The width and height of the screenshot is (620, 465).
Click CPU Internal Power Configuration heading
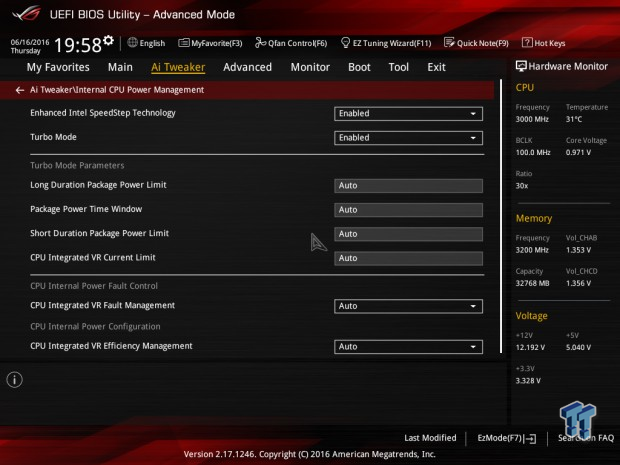(x=95, y=327)
